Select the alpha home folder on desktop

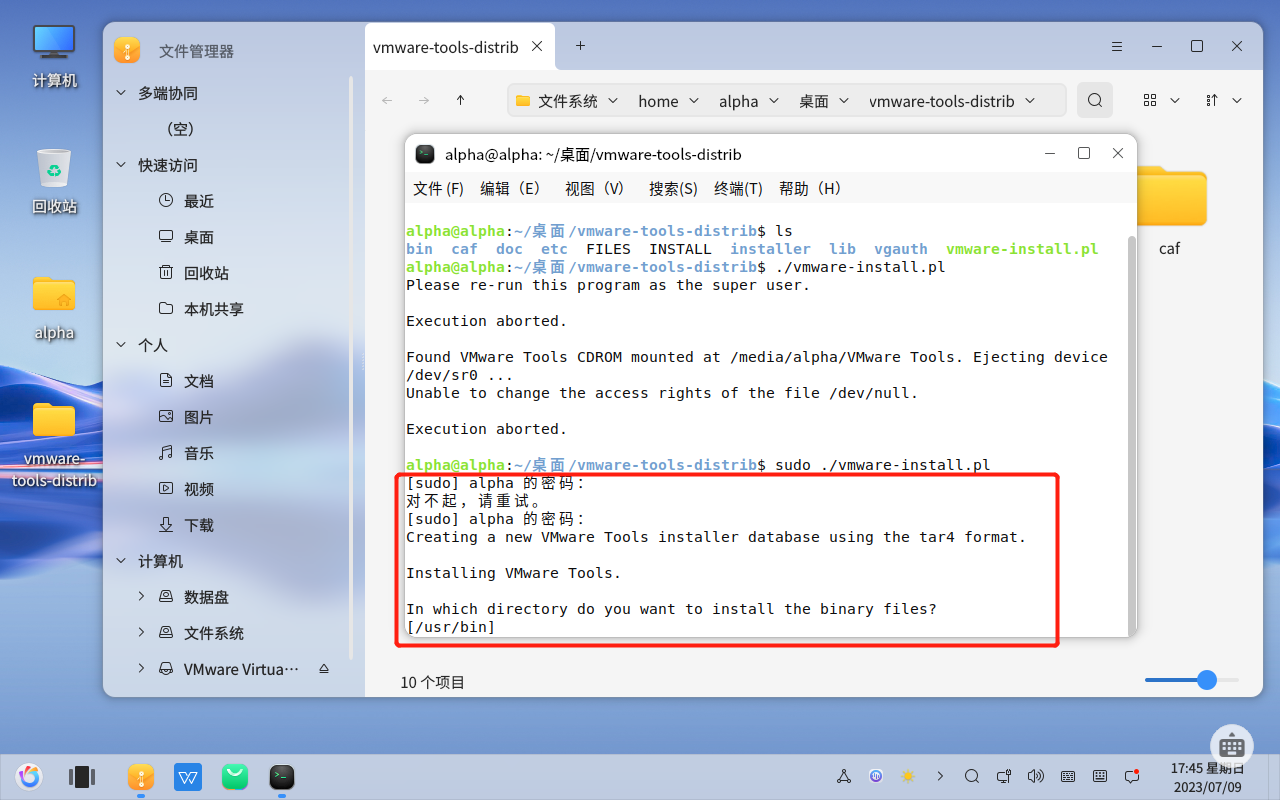(54, 307)
